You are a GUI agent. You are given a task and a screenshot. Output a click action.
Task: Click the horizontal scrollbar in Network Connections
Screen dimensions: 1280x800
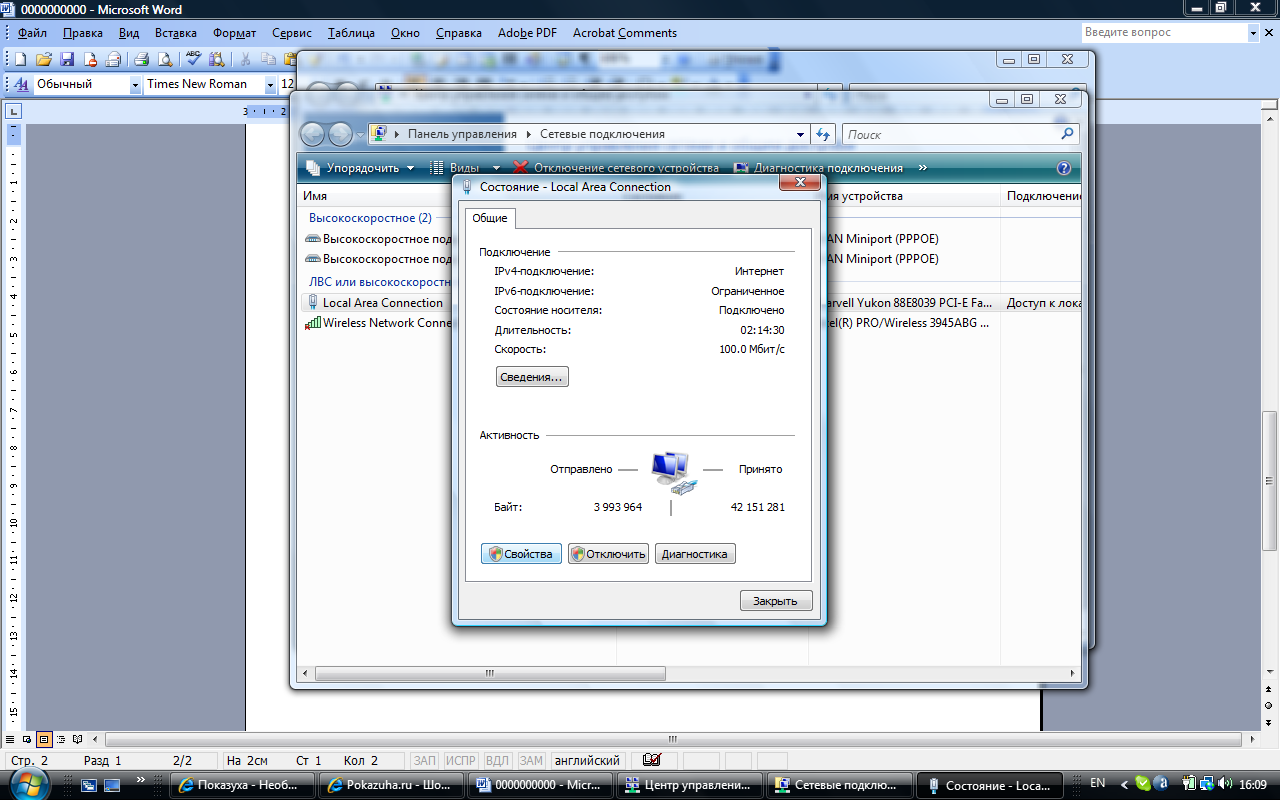(490, 674)
